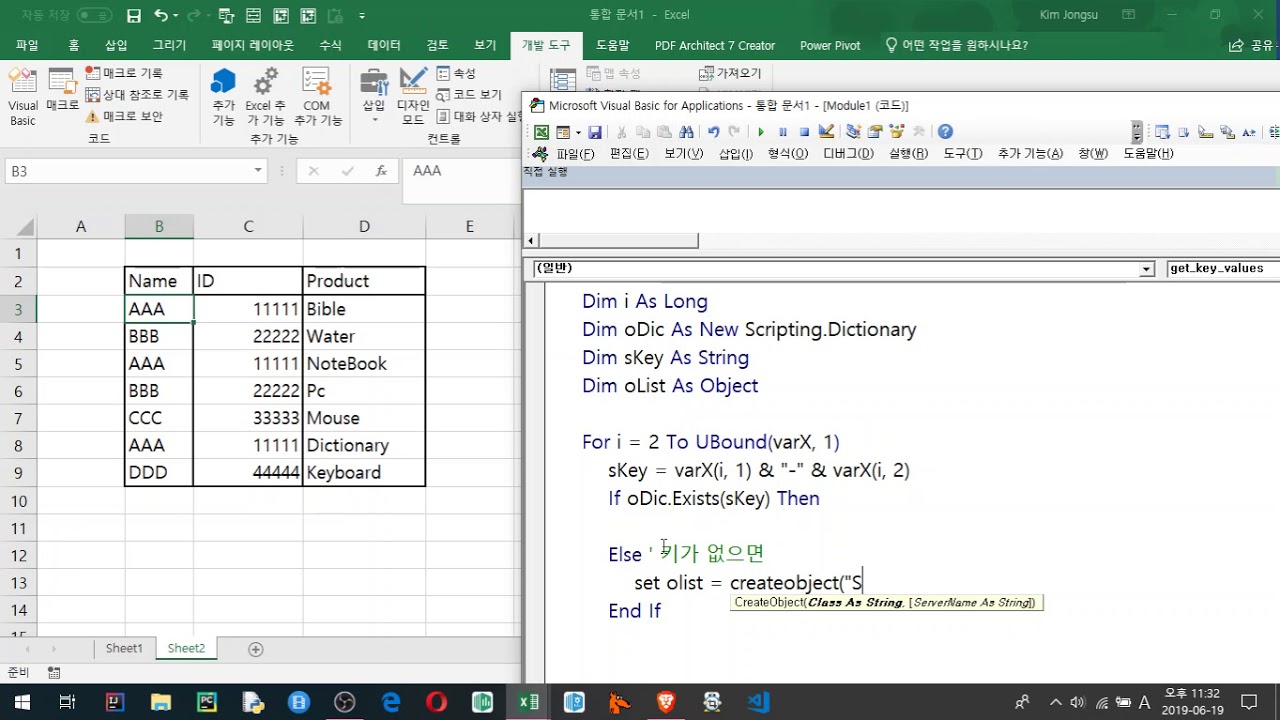Open 매크로 보안 (Macro Security)
The height and width of the screenshot is (720, 1280).
coord(124,116)
